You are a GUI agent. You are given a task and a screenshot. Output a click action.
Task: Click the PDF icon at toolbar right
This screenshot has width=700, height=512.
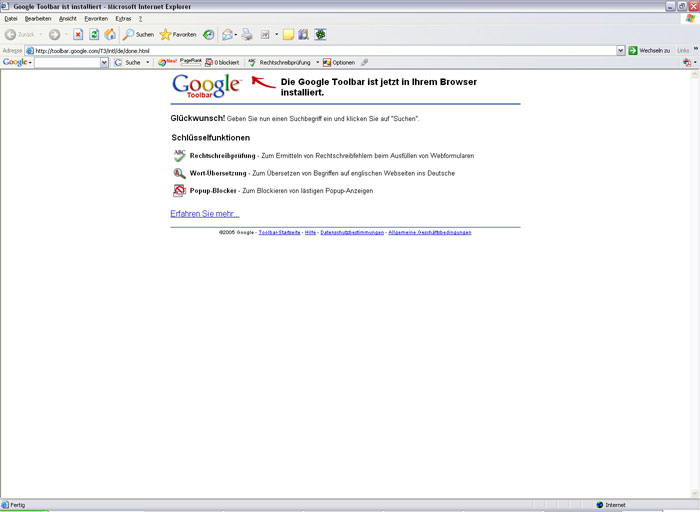point(688,62)
